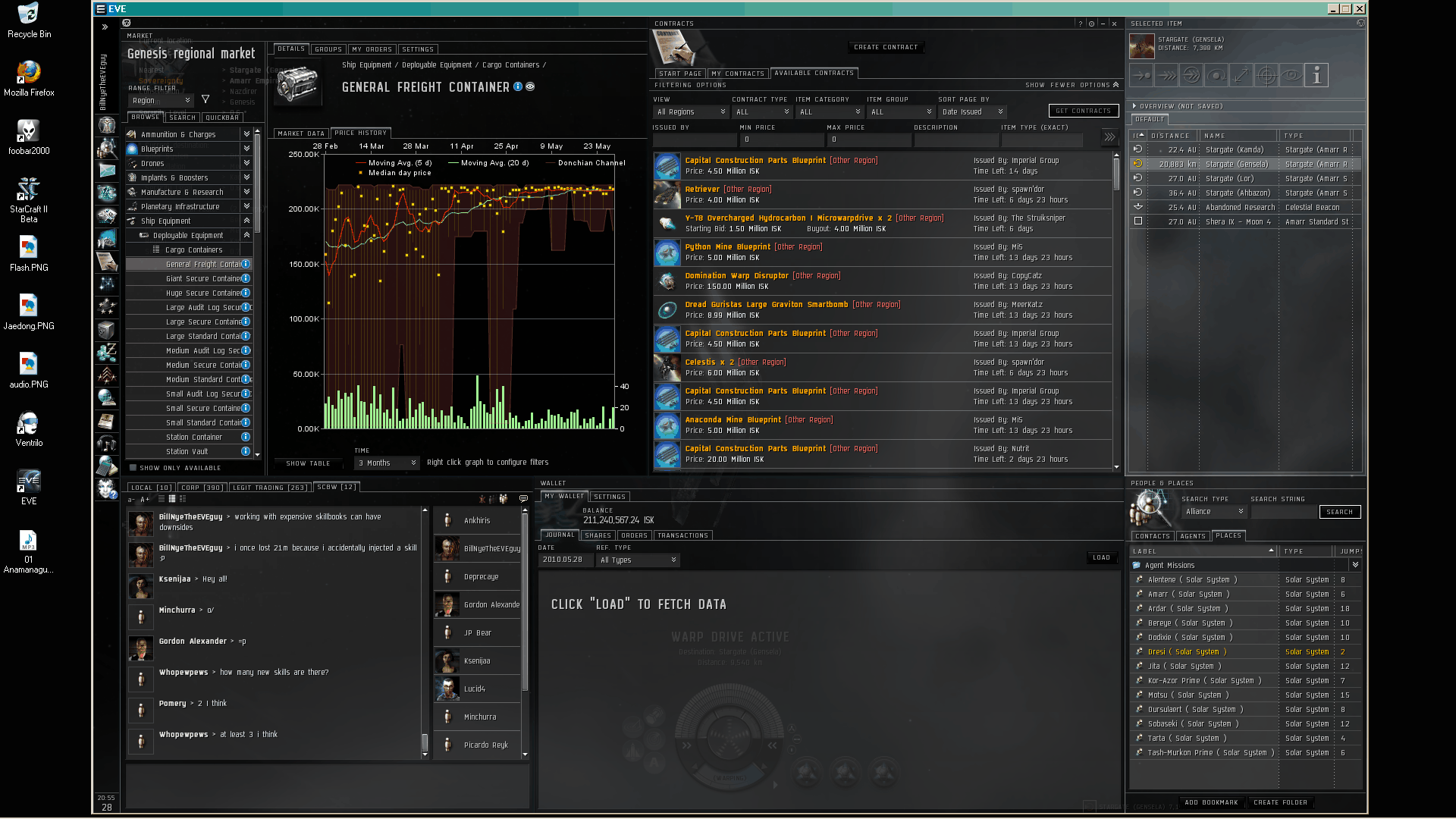Image resolution: width=1456 pixels, height=819 pixels.
Task: Open chat channel speech bubble icon
Action: pyautogui.click(x=523, y=498)
